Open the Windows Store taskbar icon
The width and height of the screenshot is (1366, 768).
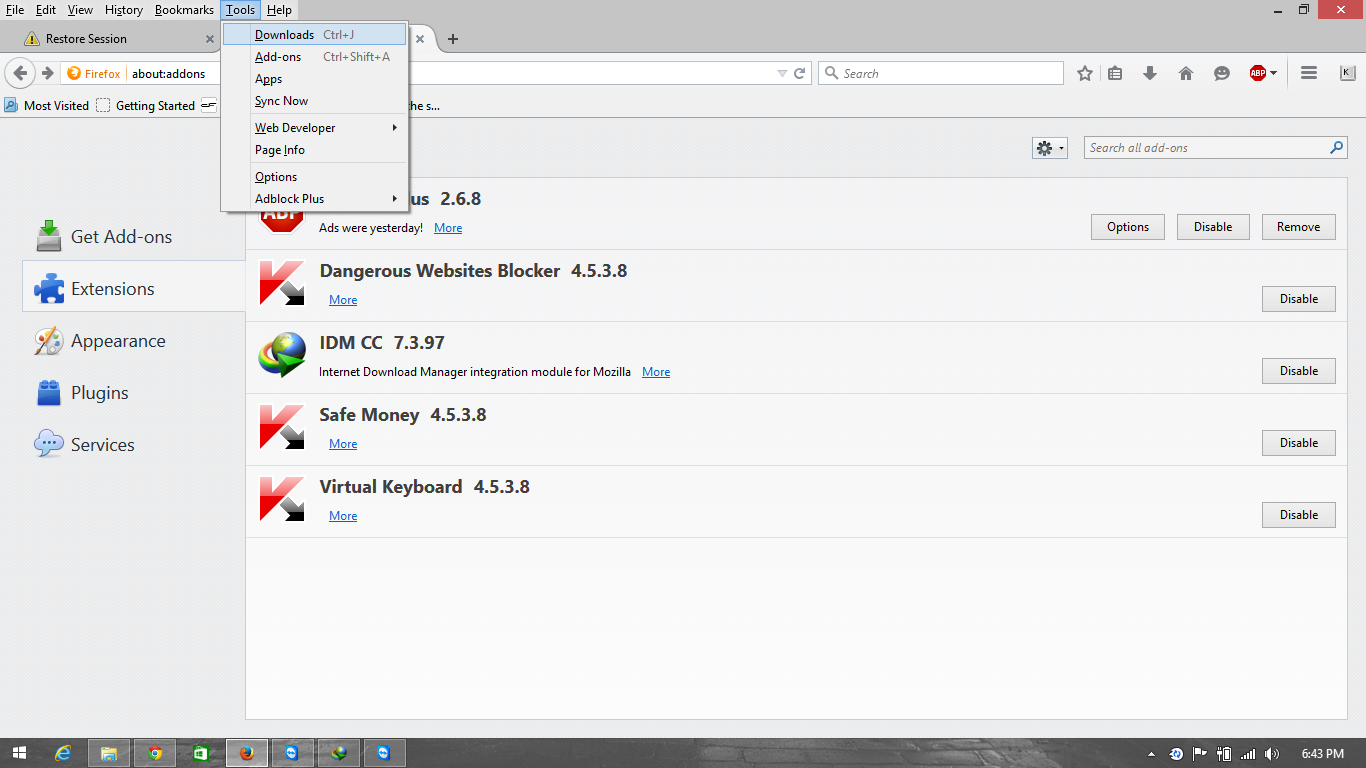[201, 753]
